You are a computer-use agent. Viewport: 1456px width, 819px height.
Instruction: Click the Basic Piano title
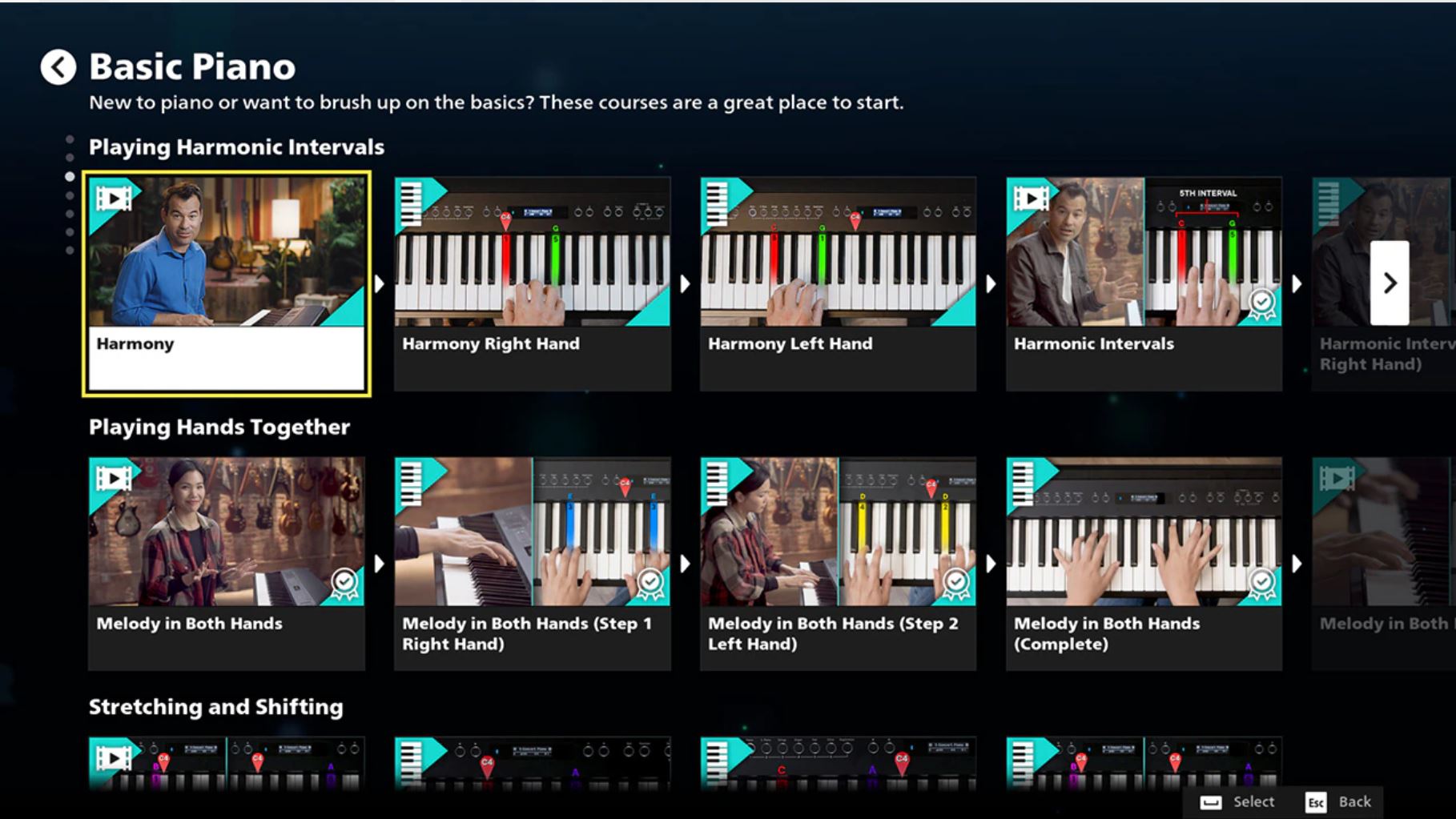tap(192, 66)
